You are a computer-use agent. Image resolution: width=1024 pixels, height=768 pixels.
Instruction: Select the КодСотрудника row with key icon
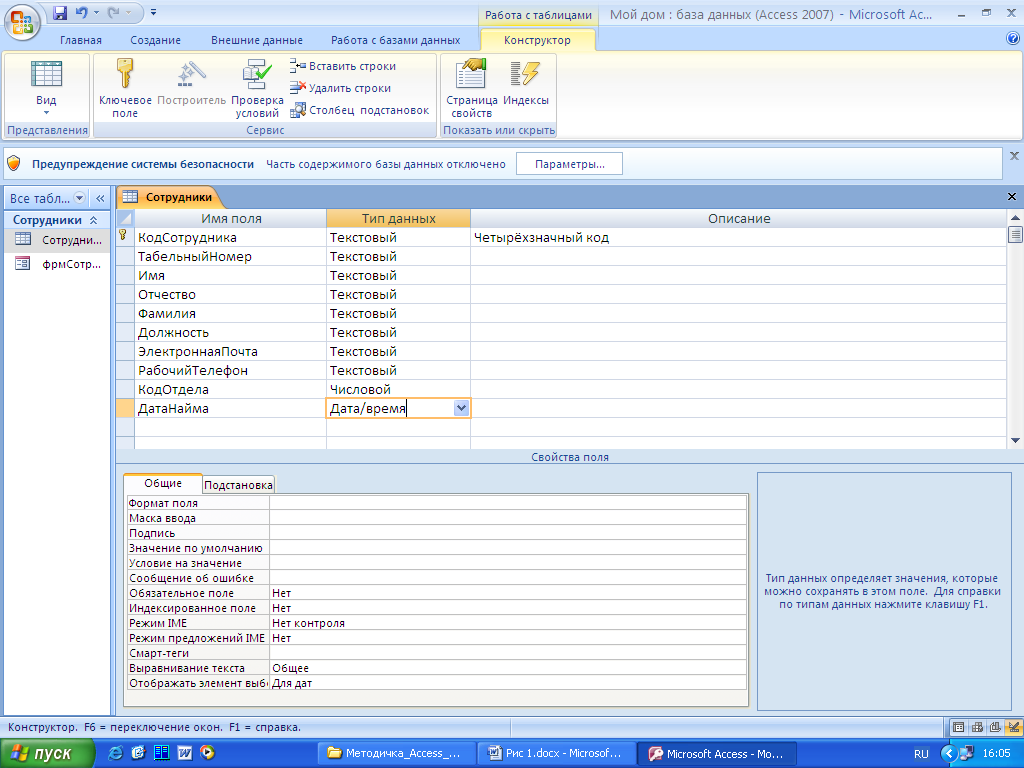coord(125,237)
